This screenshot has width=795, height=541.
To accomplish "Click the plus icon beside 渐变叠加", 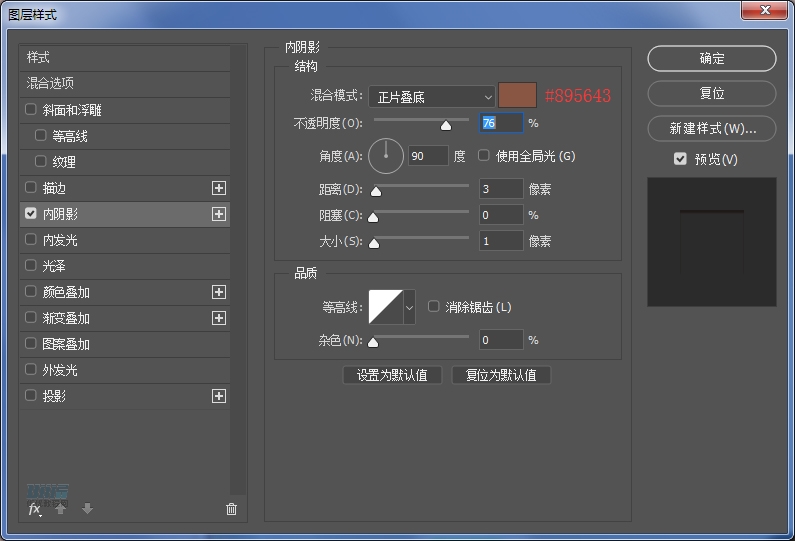I will [x=219, y=318].
